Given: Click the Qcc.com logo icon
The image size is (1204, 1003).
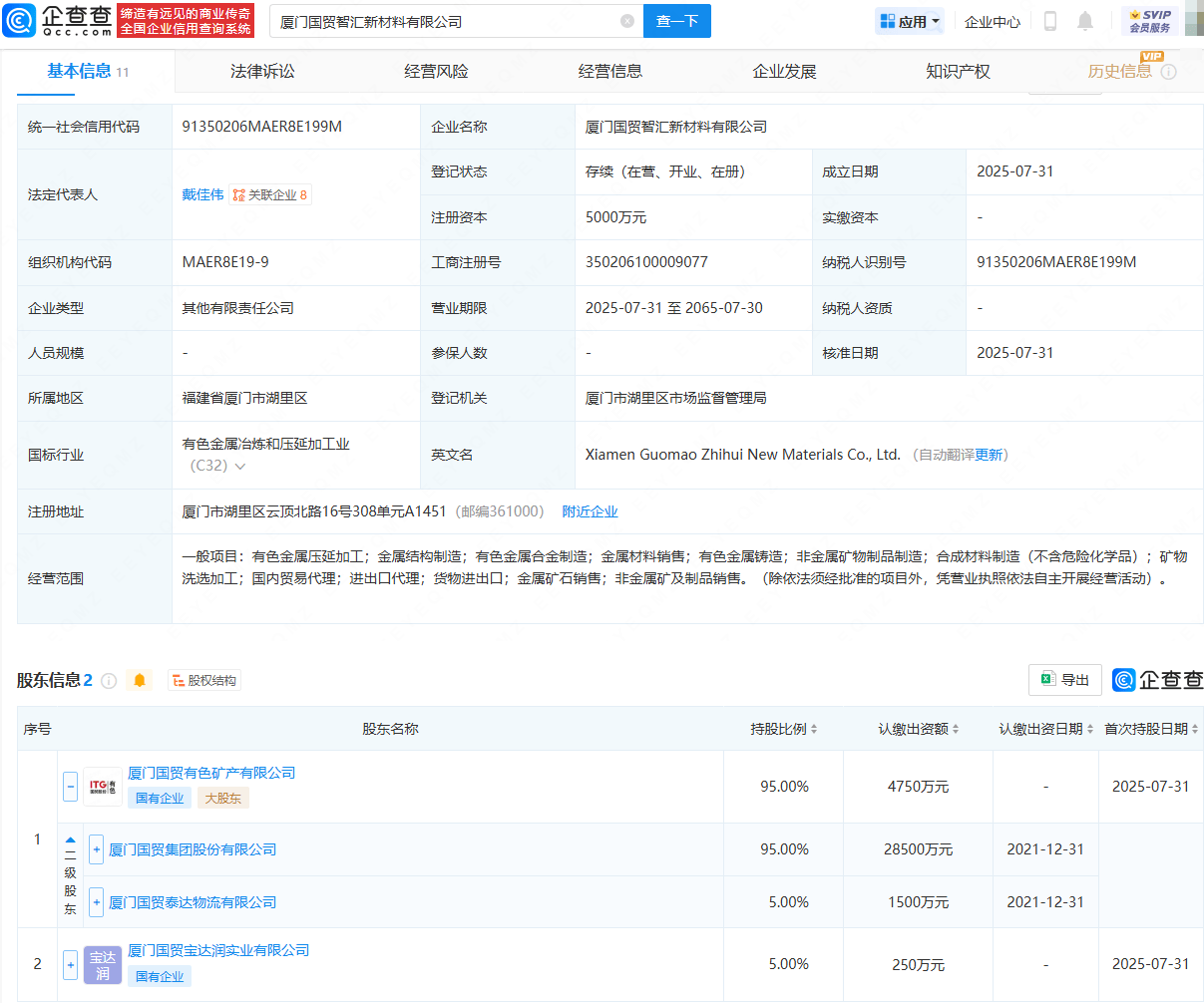Looking at the screenshot, I should click(20, 20).
